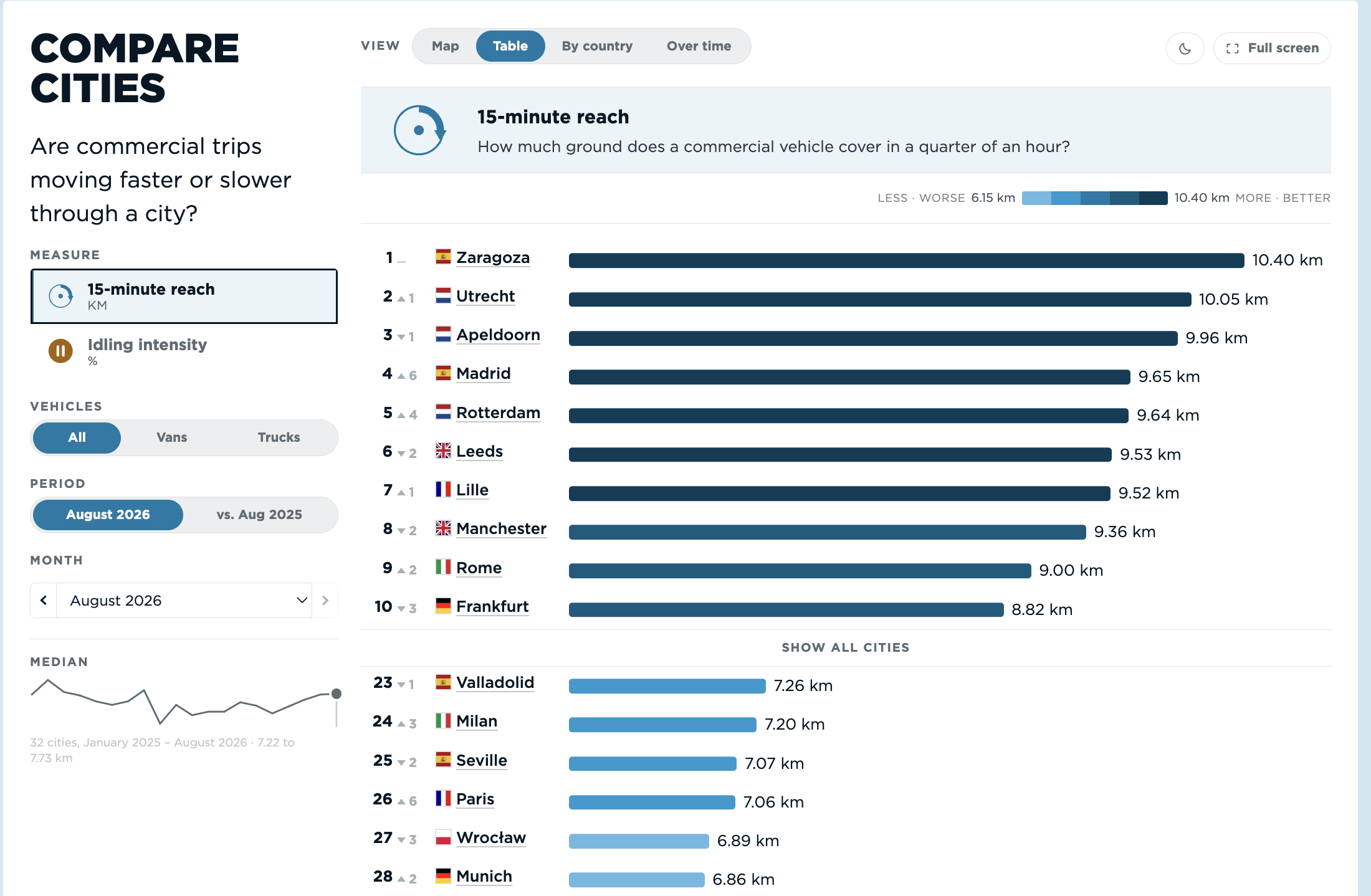Open the Valladolid city link
This screenshot has width=1371, height=896.
click(495, 682)
